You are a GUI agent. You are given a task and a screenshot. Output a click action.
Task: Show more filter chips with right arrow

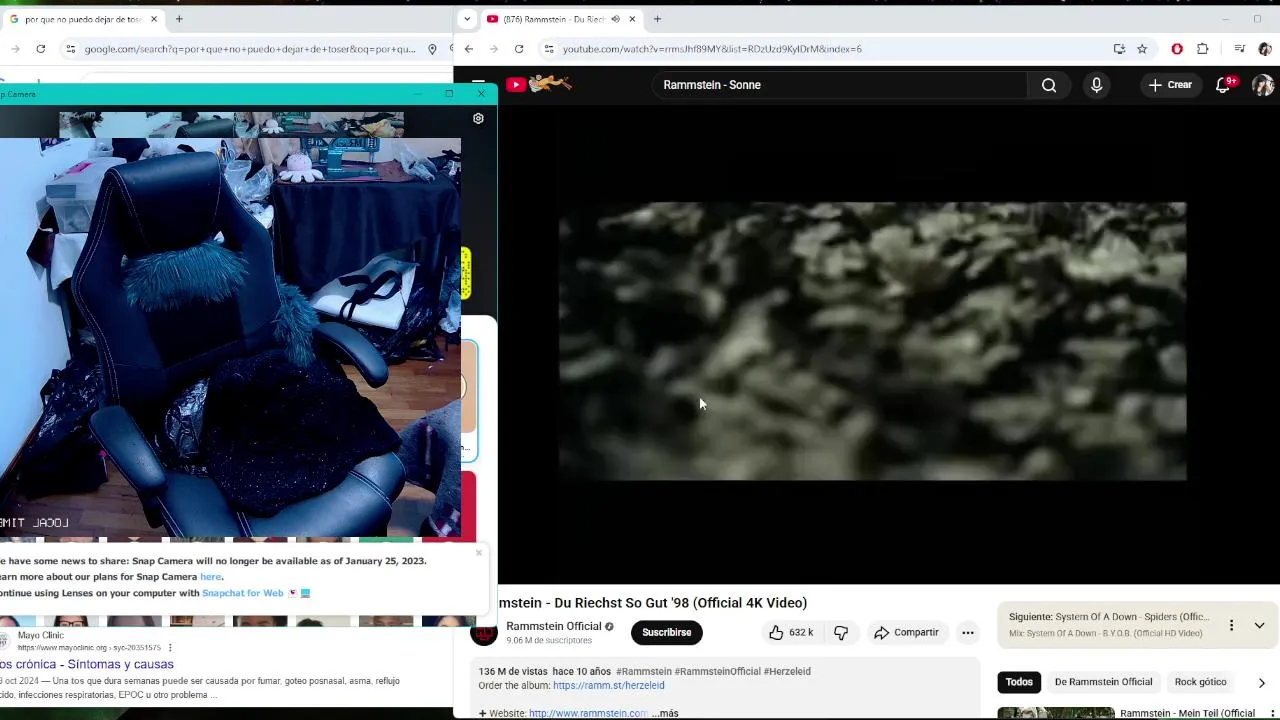(x=1261, y=683)
